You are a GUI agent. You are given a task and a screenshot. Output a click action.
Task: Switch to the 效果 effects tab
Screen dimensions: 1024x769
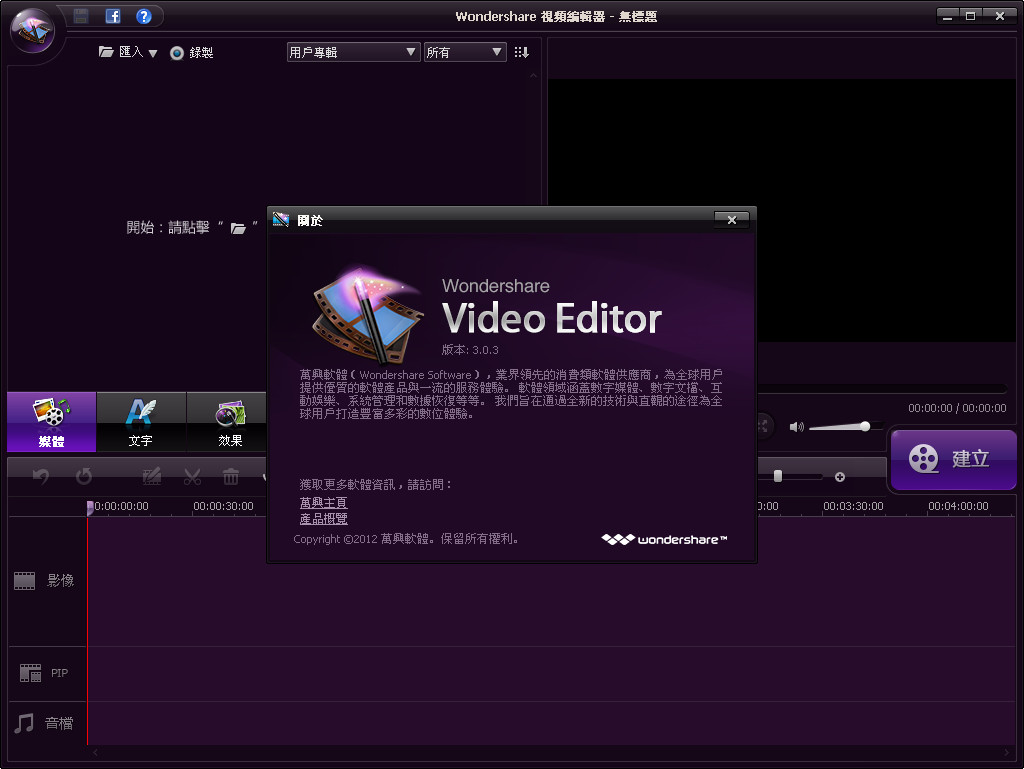(230, 422)
